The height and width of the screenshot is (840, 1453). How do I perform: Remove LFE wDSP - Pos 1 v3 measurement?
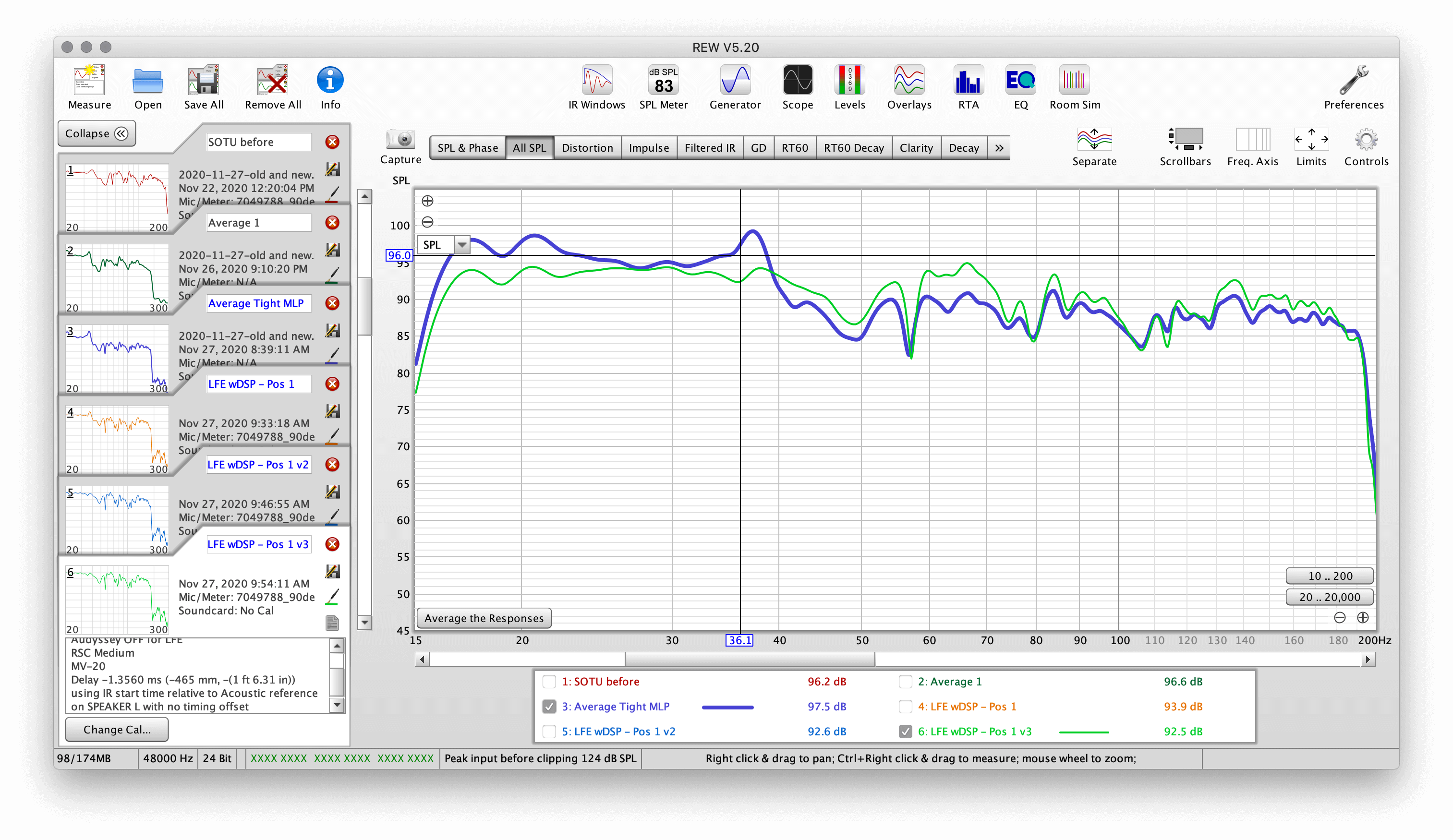tap(332, 544)
